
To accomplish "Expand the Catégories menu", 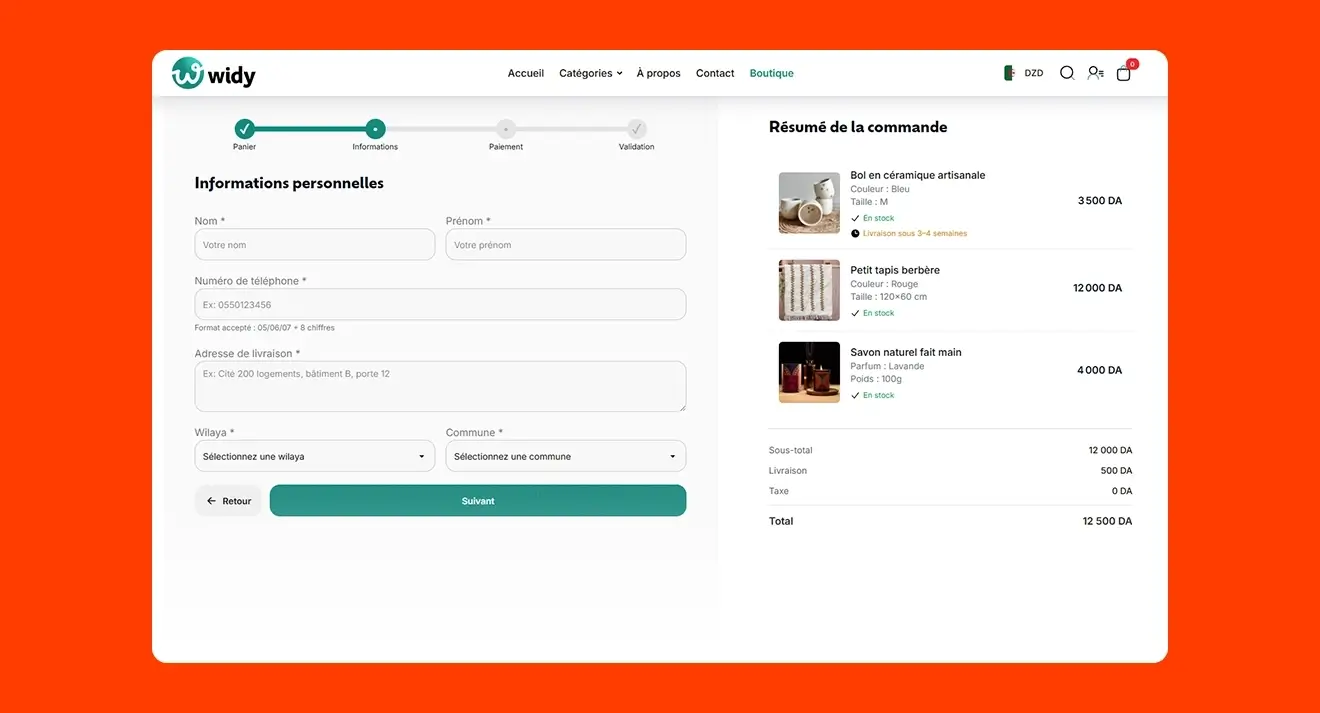I will coord(590,73).
